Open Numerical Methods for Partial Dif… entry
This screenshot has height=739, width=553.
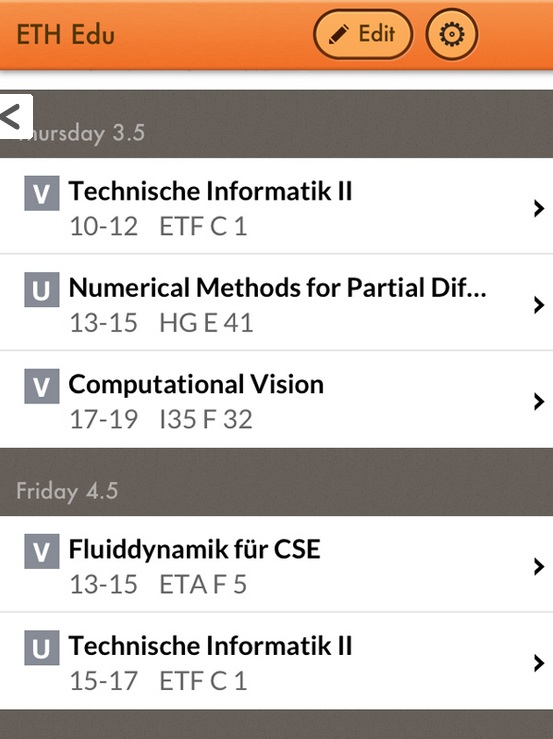(x=276, y=303)
